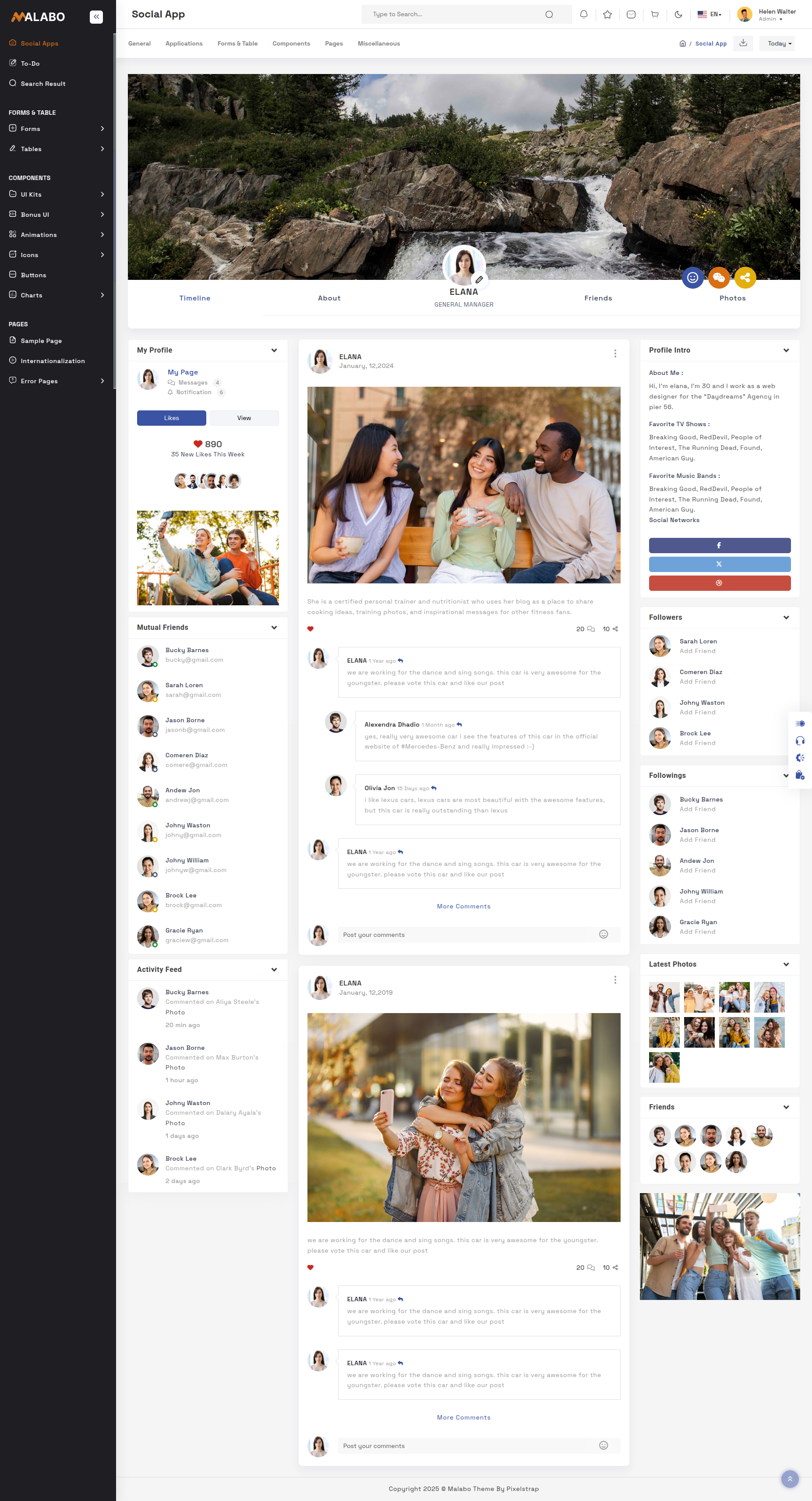Open the My Page link

point(183,372)
